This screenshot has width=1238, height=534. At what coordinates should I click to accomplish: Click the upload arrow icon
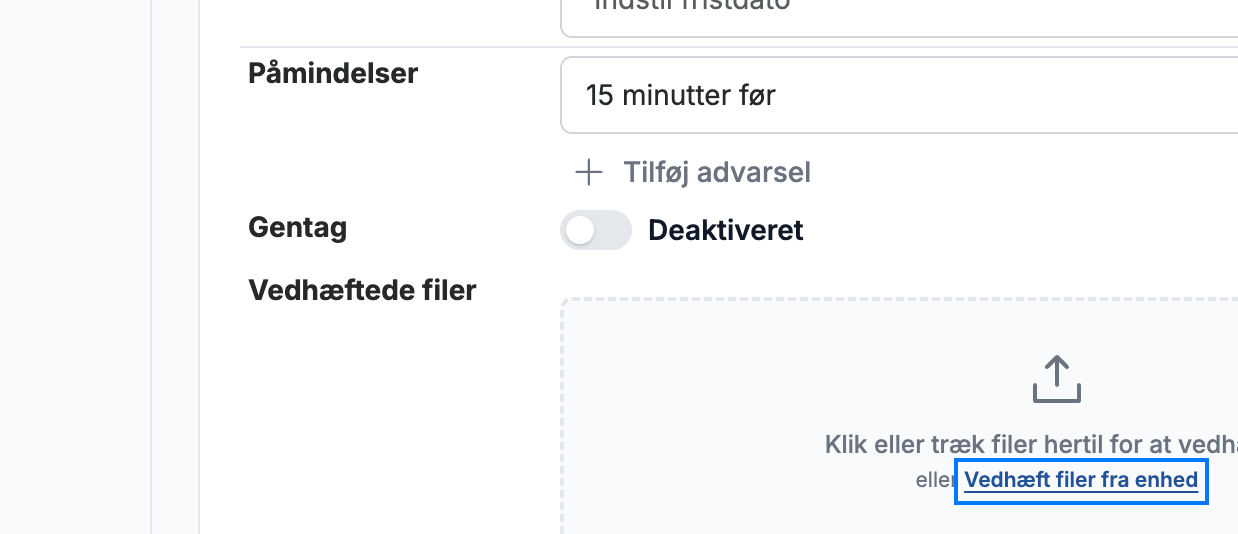tap(1057, 380)
